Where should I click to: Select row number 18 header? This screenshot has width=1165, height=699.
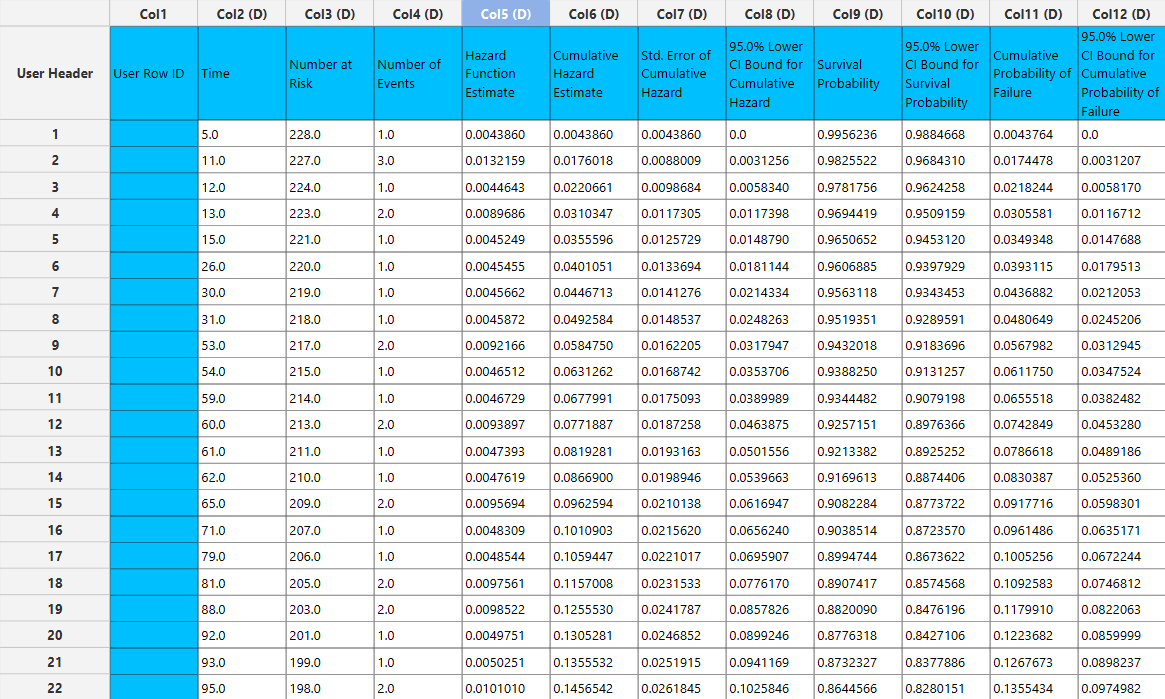tap(55, 582)
